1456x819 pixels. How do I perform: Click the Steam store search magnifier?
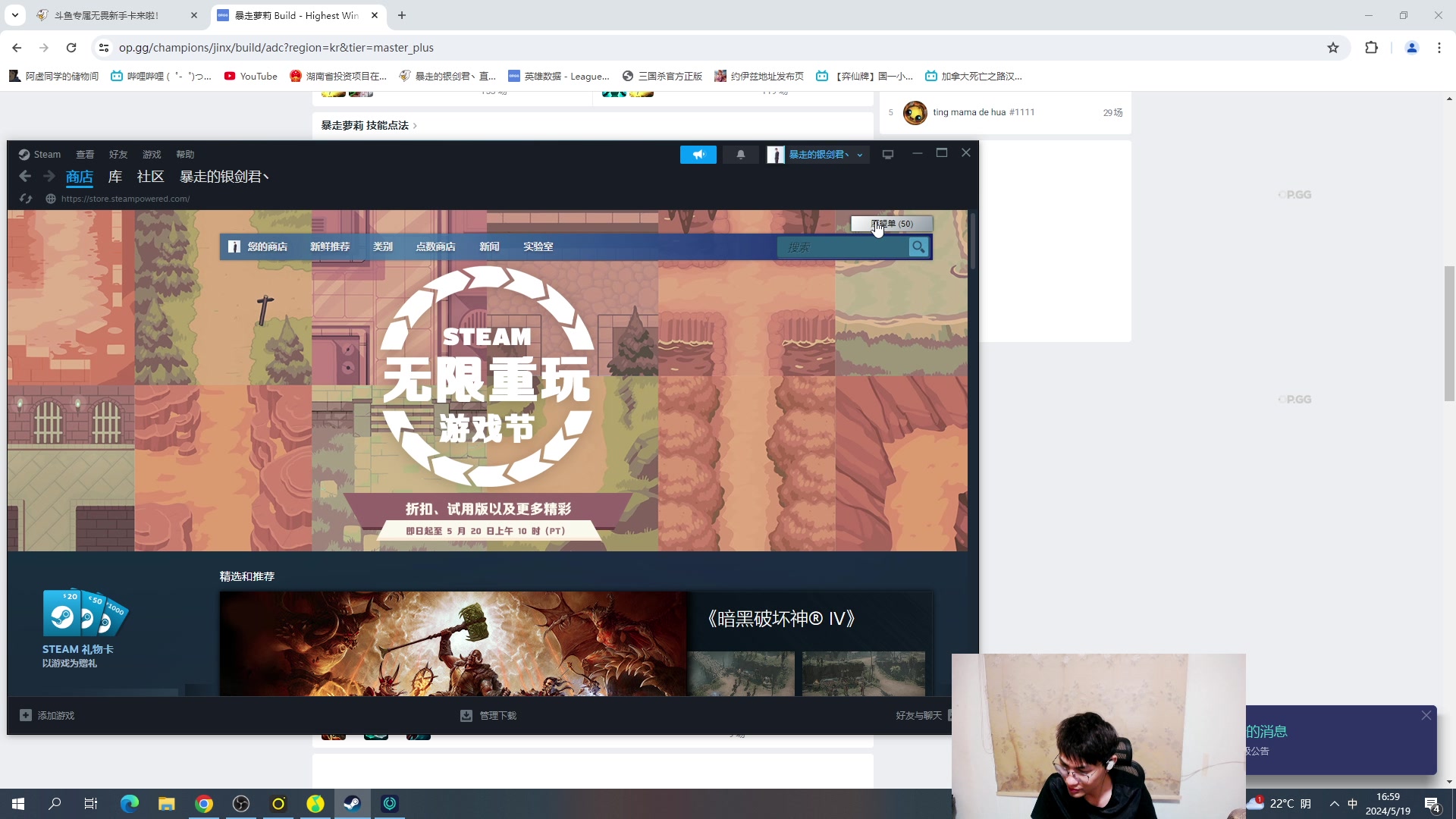[x=918, y=247]
